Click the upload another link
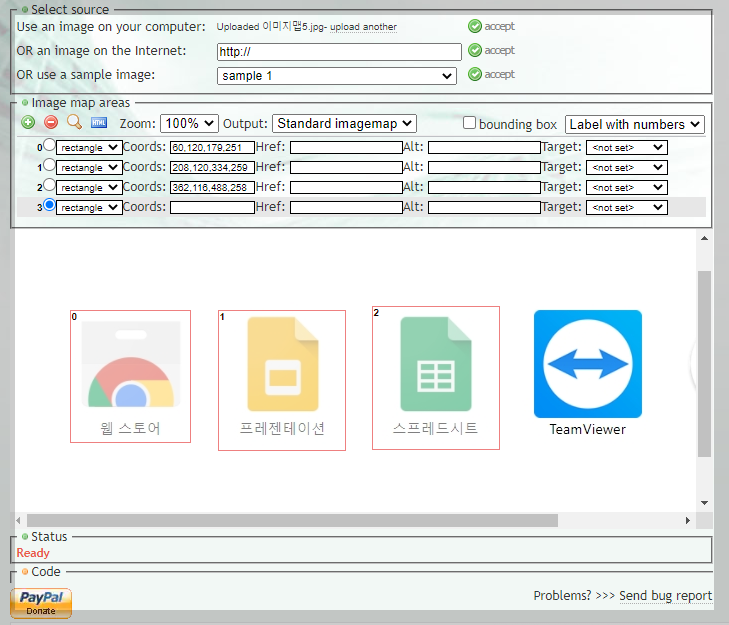 [363, 27]
